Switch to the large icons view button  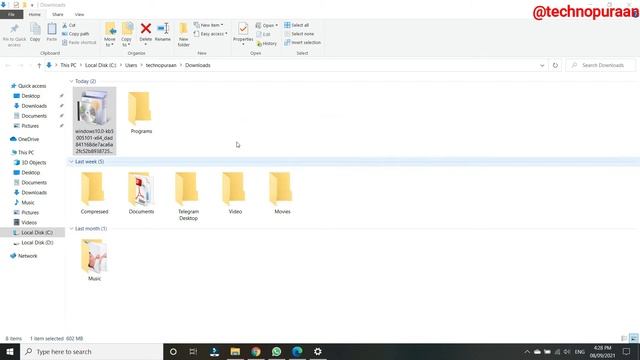(633, 338)
